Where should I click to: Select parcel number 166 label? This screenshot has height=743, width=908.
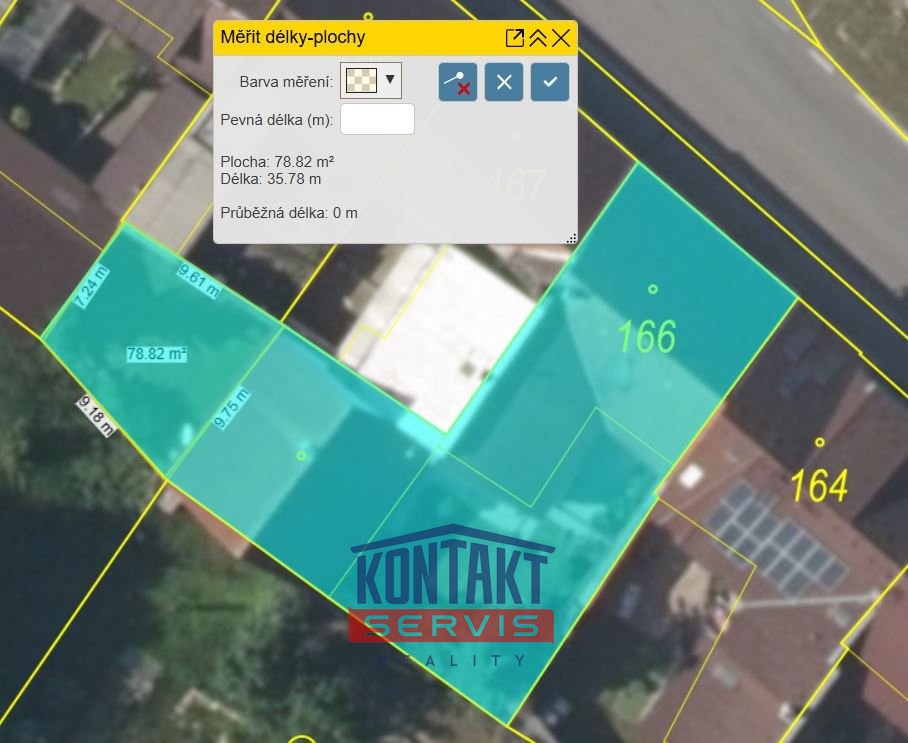click(647, 337)
